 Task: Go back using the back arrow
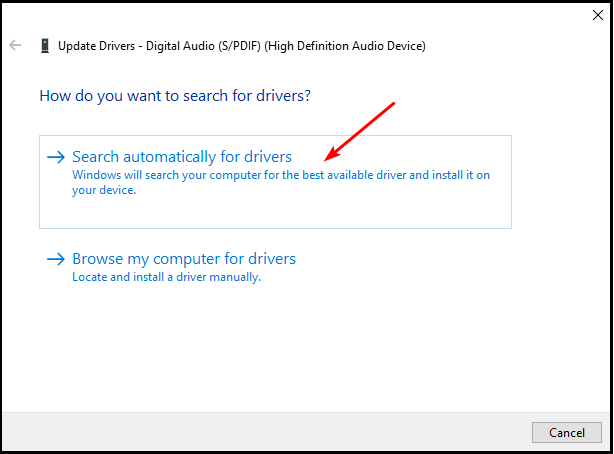click(15, 45)
